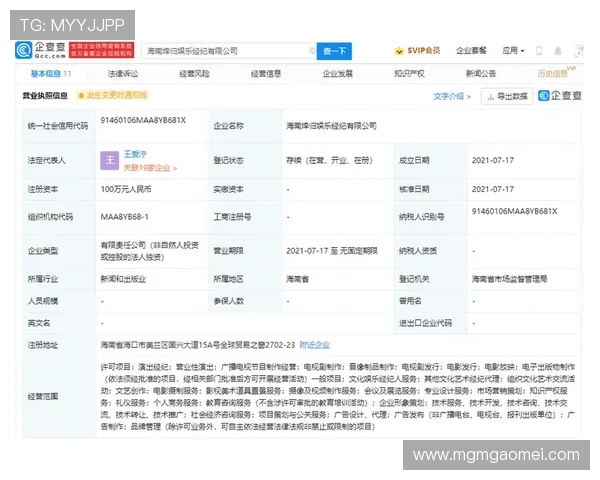Click the registered address 海南省海口市美兰区 text
The image size is (600, 480).
pyautogui.click(x=197, y=345)
